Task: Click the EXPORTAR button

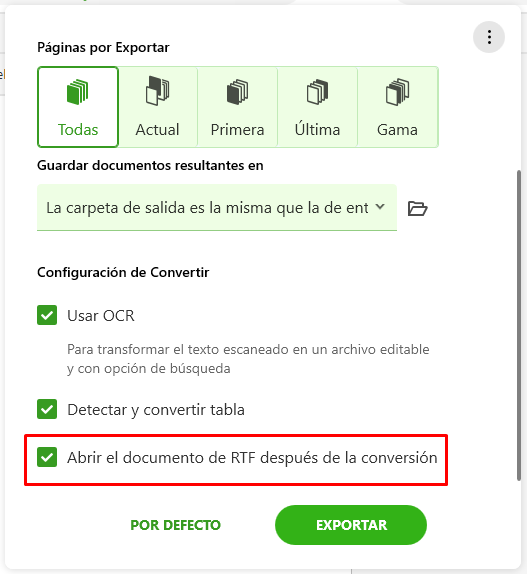Action: [351, 525]
